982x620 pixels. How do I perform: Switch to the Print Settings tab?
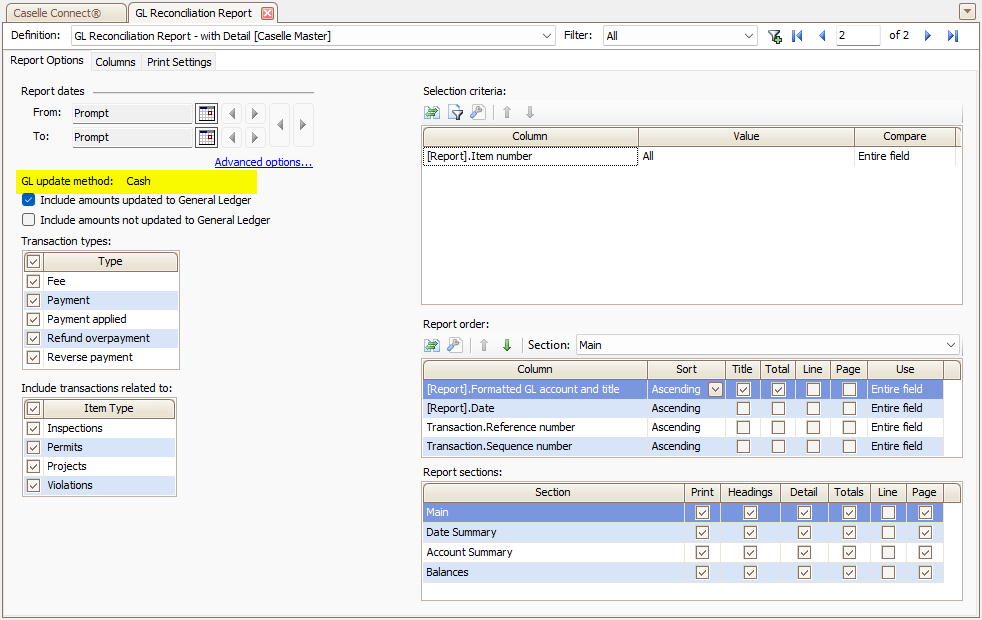coord(178,61)
